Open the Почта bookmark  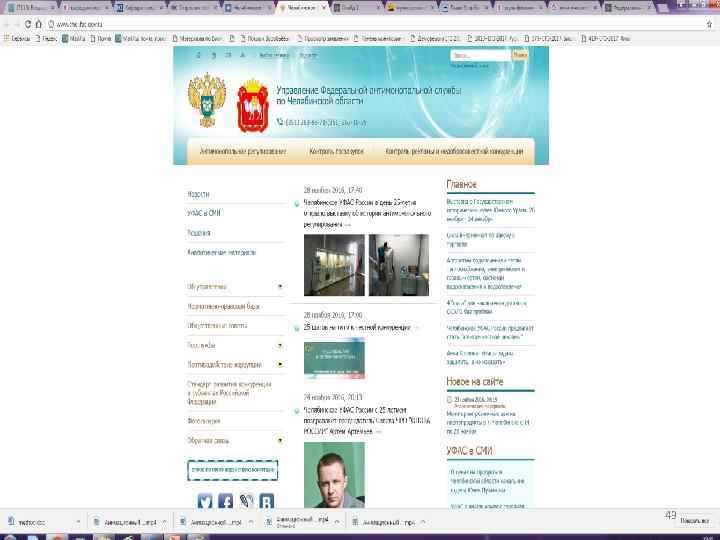pyautogui.click(x=101, y=39)
